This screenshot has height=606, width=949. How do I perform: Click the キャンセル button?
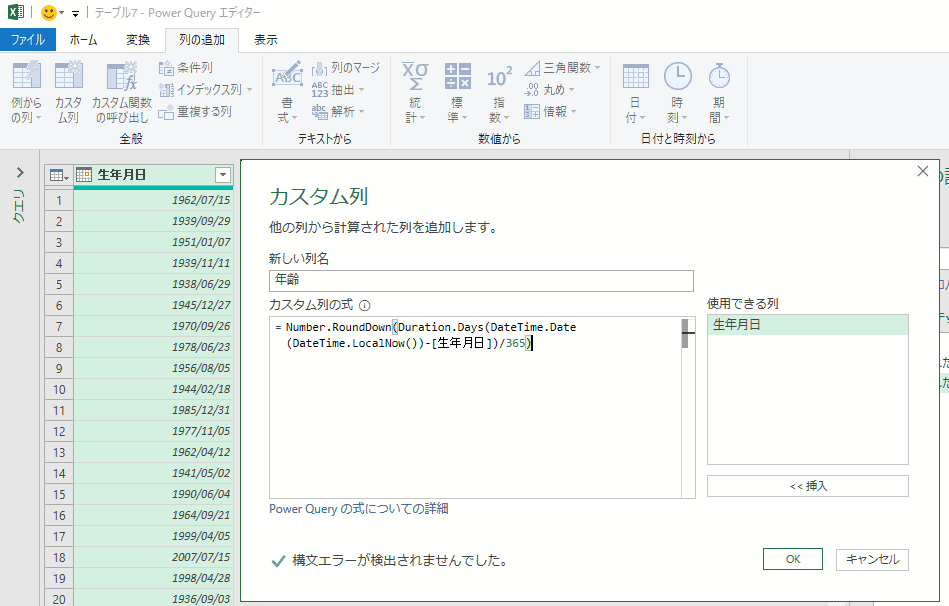(872, 560)
